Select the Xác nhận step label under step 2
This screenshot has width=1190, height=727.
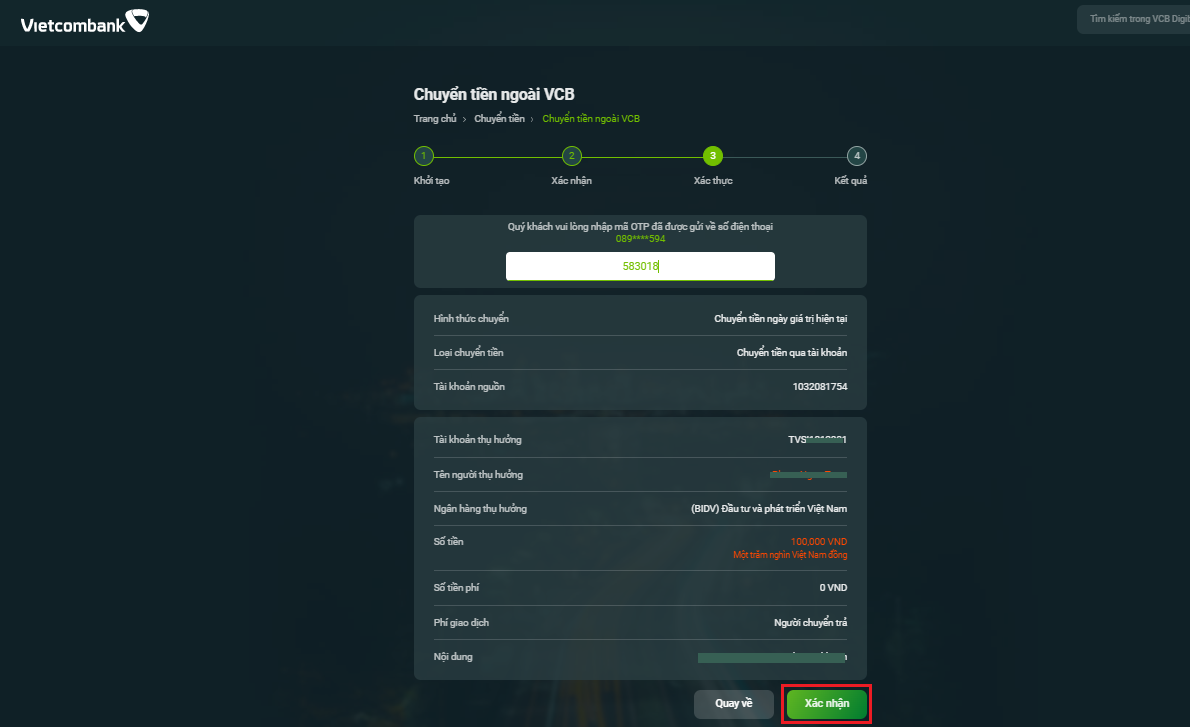571,181
